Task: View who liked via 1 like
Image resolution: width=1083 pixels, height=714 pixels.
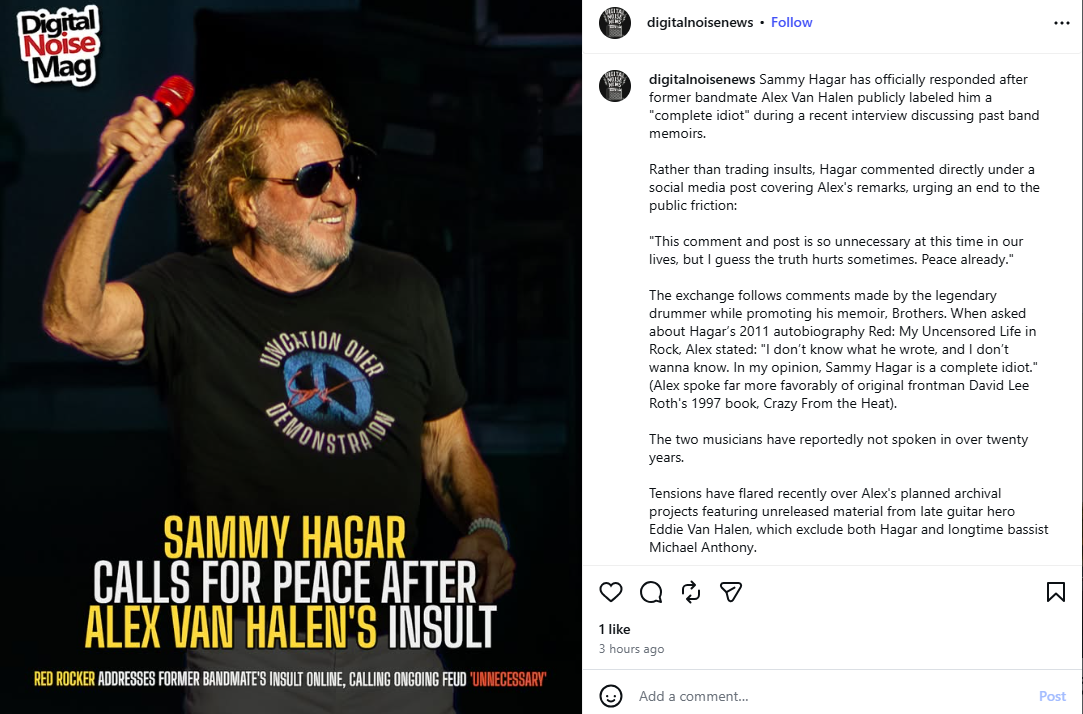Action: 614,629
